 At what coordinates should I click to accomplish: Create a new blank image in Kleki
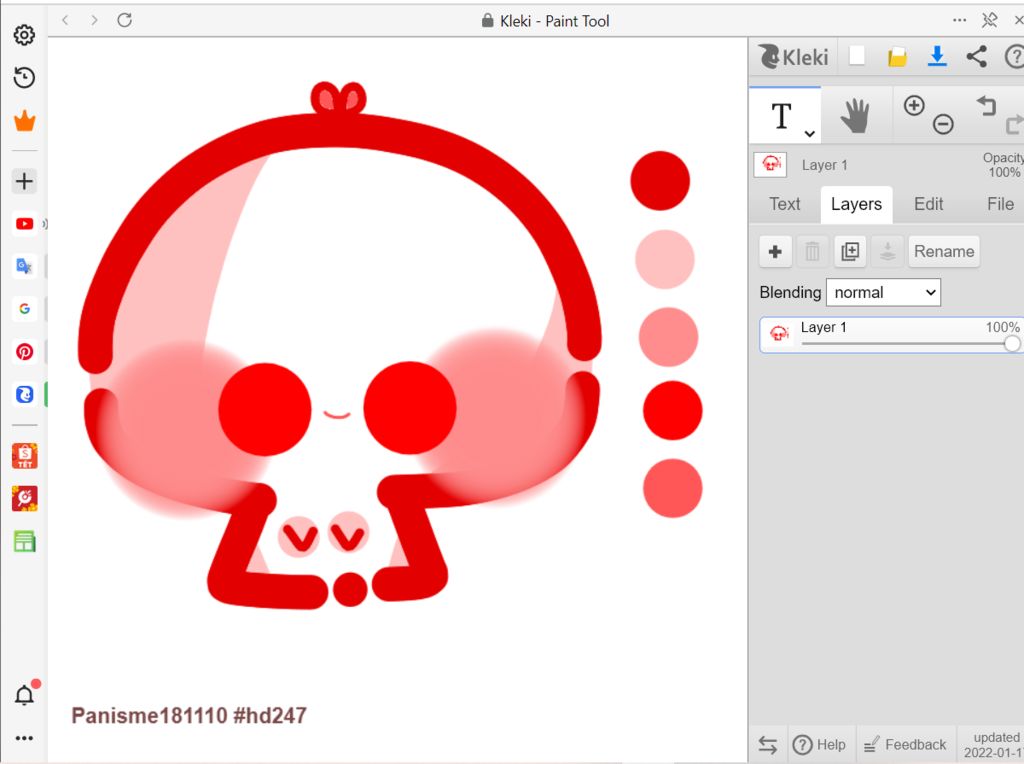857,56
